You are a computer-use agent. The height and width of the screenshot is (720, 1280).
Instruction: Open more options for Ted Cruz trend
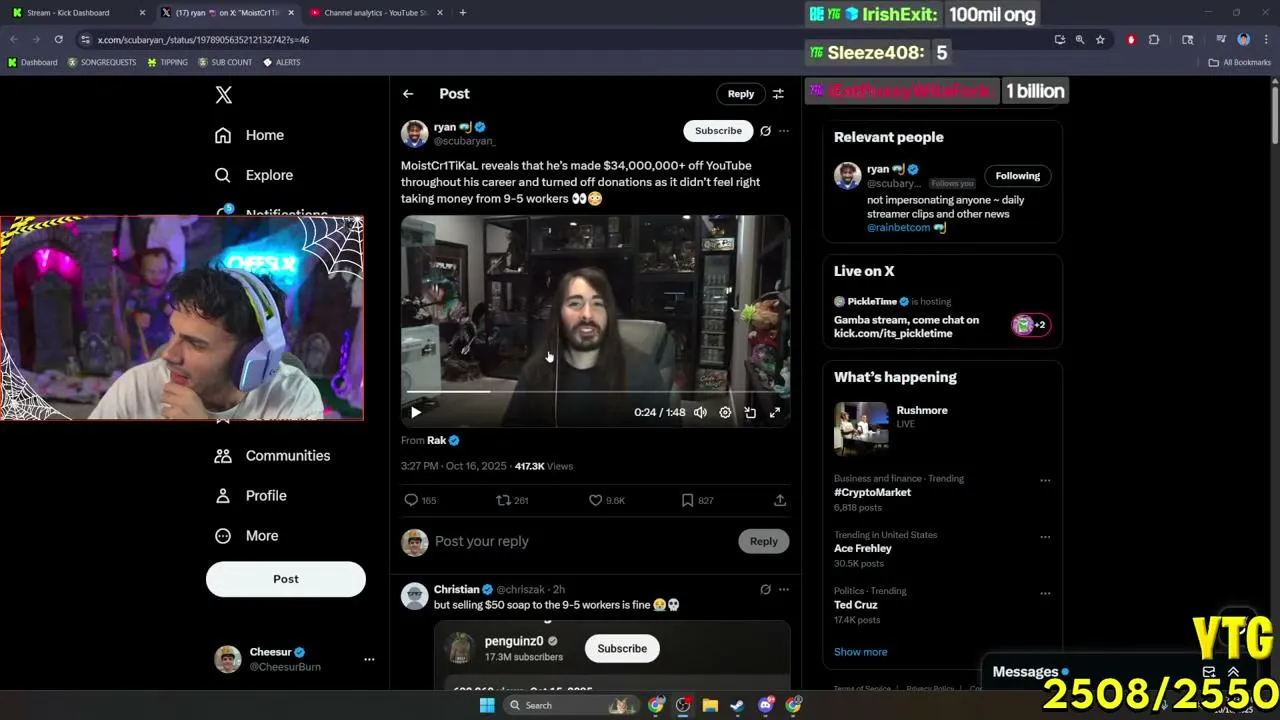[x=1045, y=592]
